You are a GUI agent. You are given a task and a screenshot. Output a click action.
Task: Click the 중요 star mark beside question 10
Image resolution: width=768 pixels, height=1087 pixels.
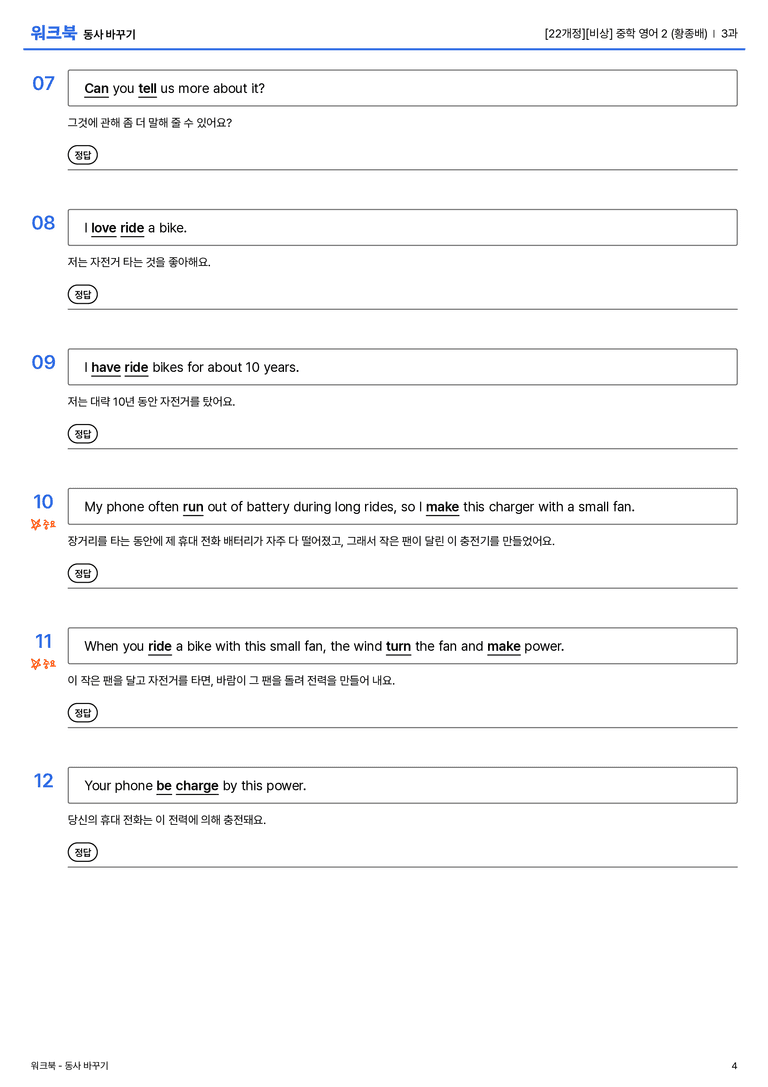43,524
